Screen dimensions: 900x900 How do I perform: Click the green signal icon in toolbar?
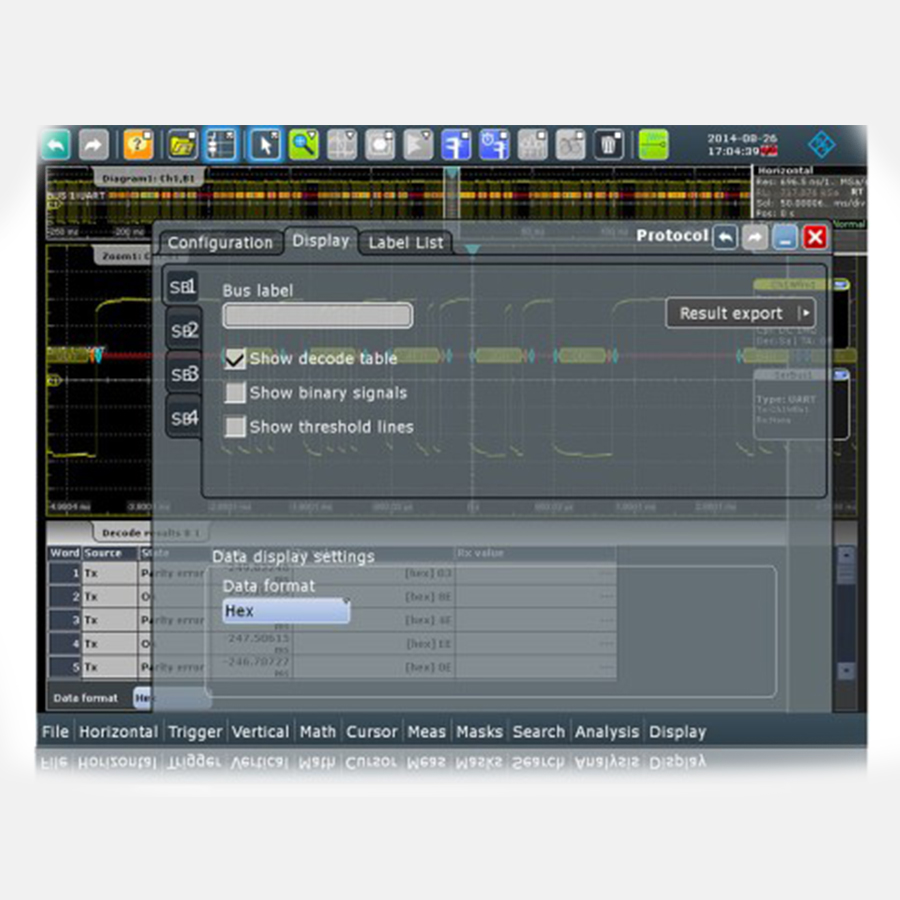point(653,145)
